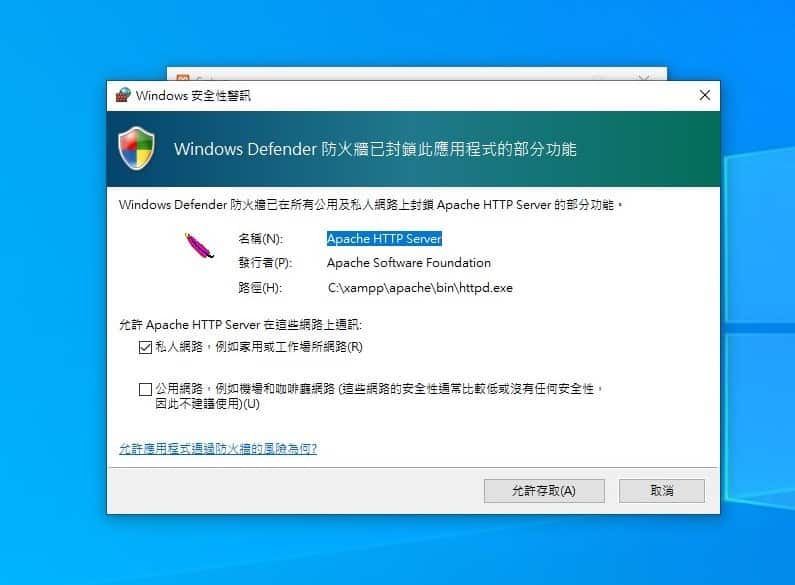The image size is (795, 585).
Task: Close the Windows 安全性警訊 dialog
Action: tap(704, 95)
